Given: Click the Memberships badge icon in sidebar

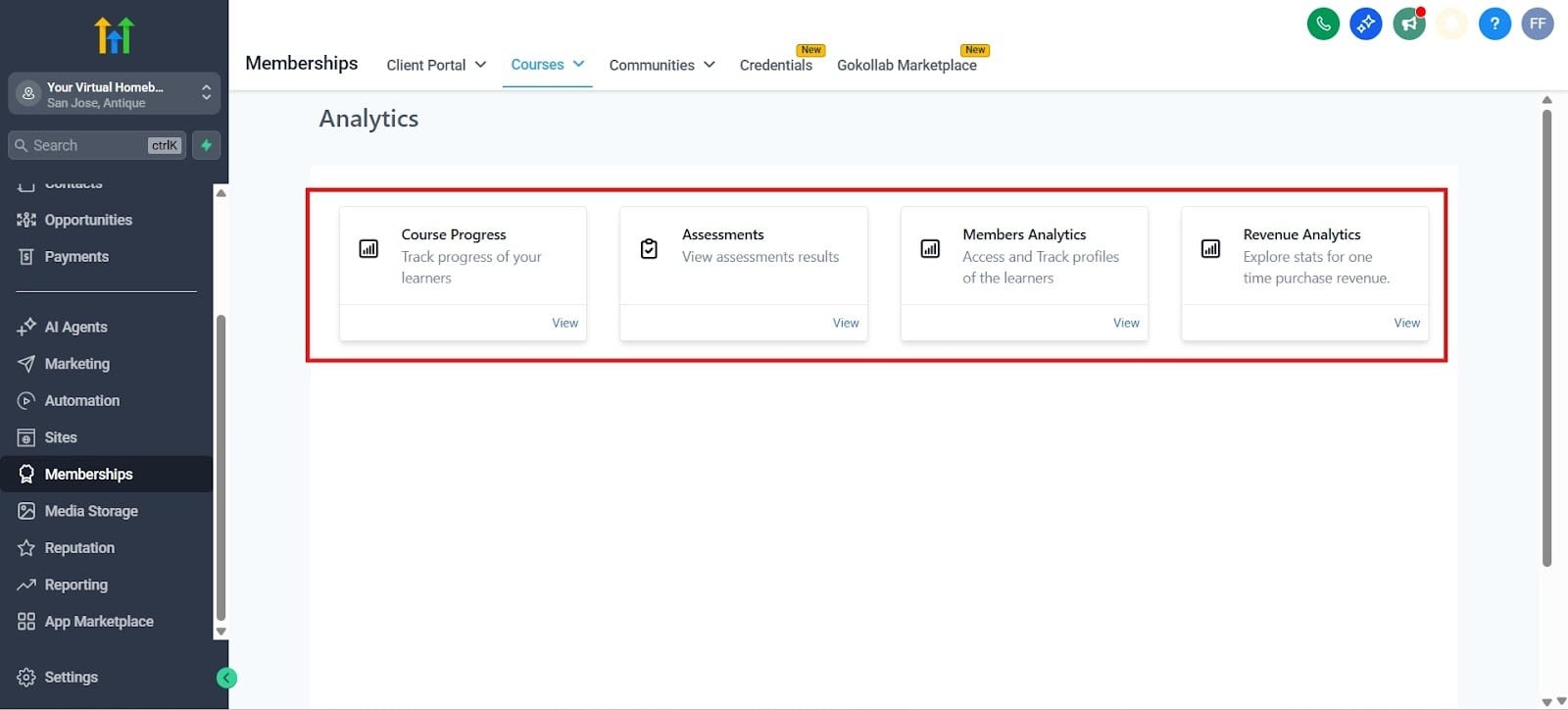Looking at the screenshot, I should click(x=26, y=474).
